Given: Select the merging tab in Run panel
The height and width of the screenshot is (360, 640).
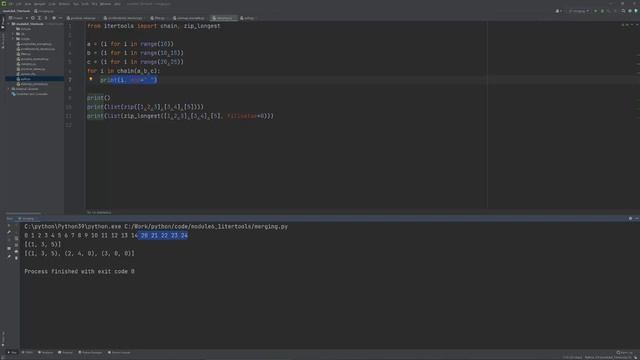Looking at the screenshot, I should (x=26, y=219).
